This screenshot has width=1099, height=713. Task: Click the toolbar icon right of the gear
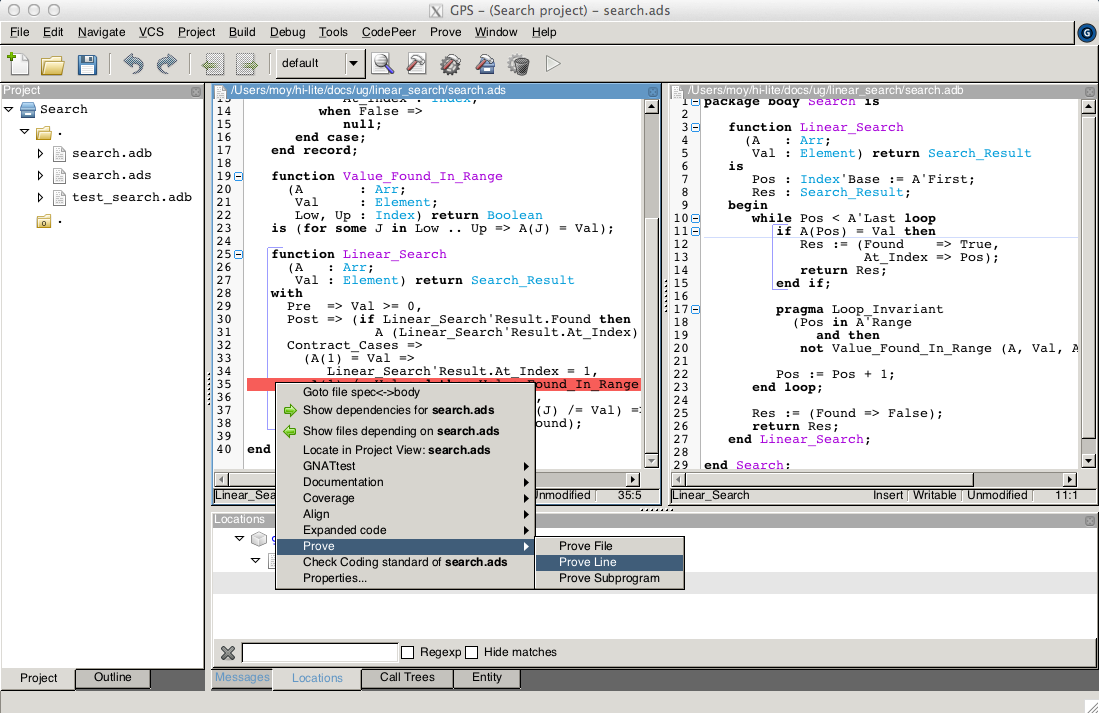(x=485, y=64)
